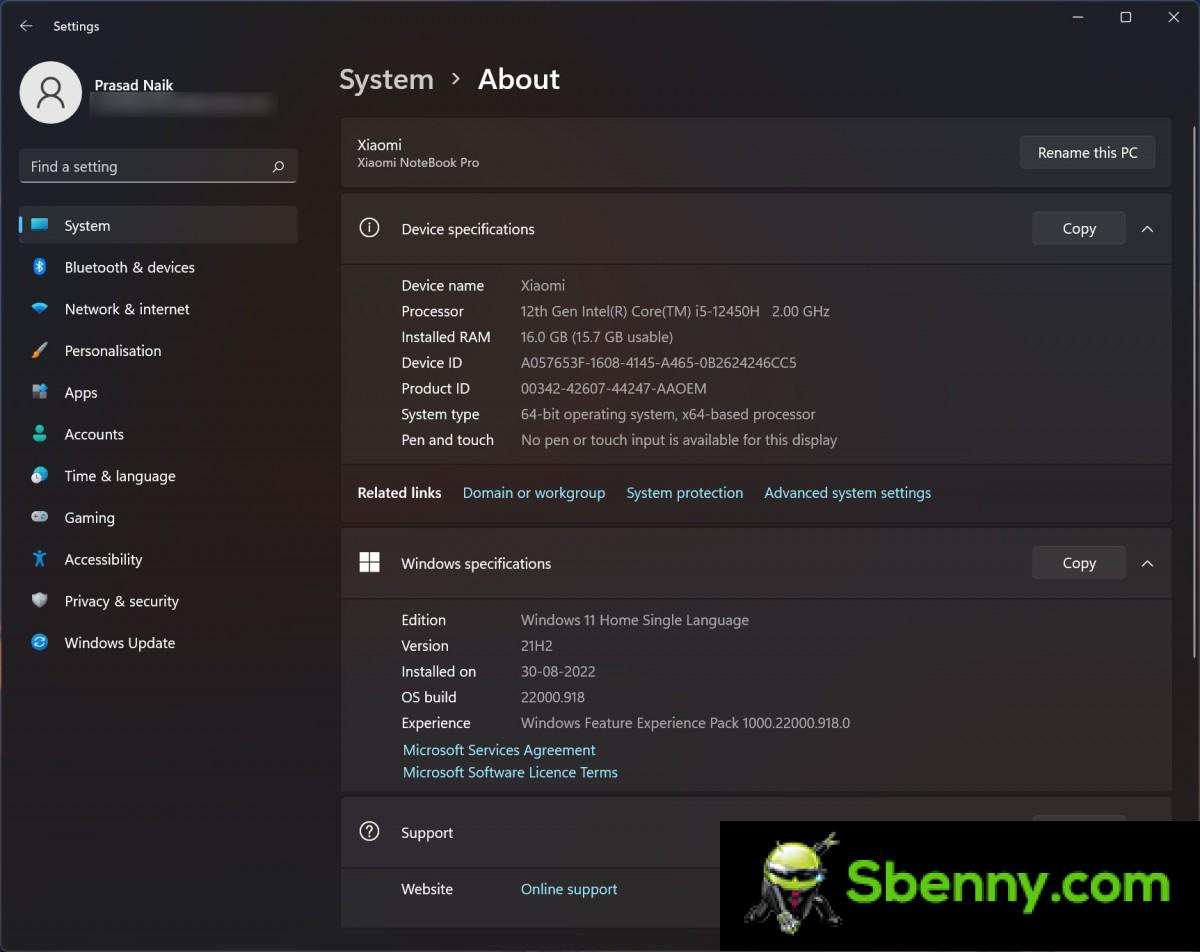Go to Windows Update settings
1200x952 pixels.
[x=158, y=643]
